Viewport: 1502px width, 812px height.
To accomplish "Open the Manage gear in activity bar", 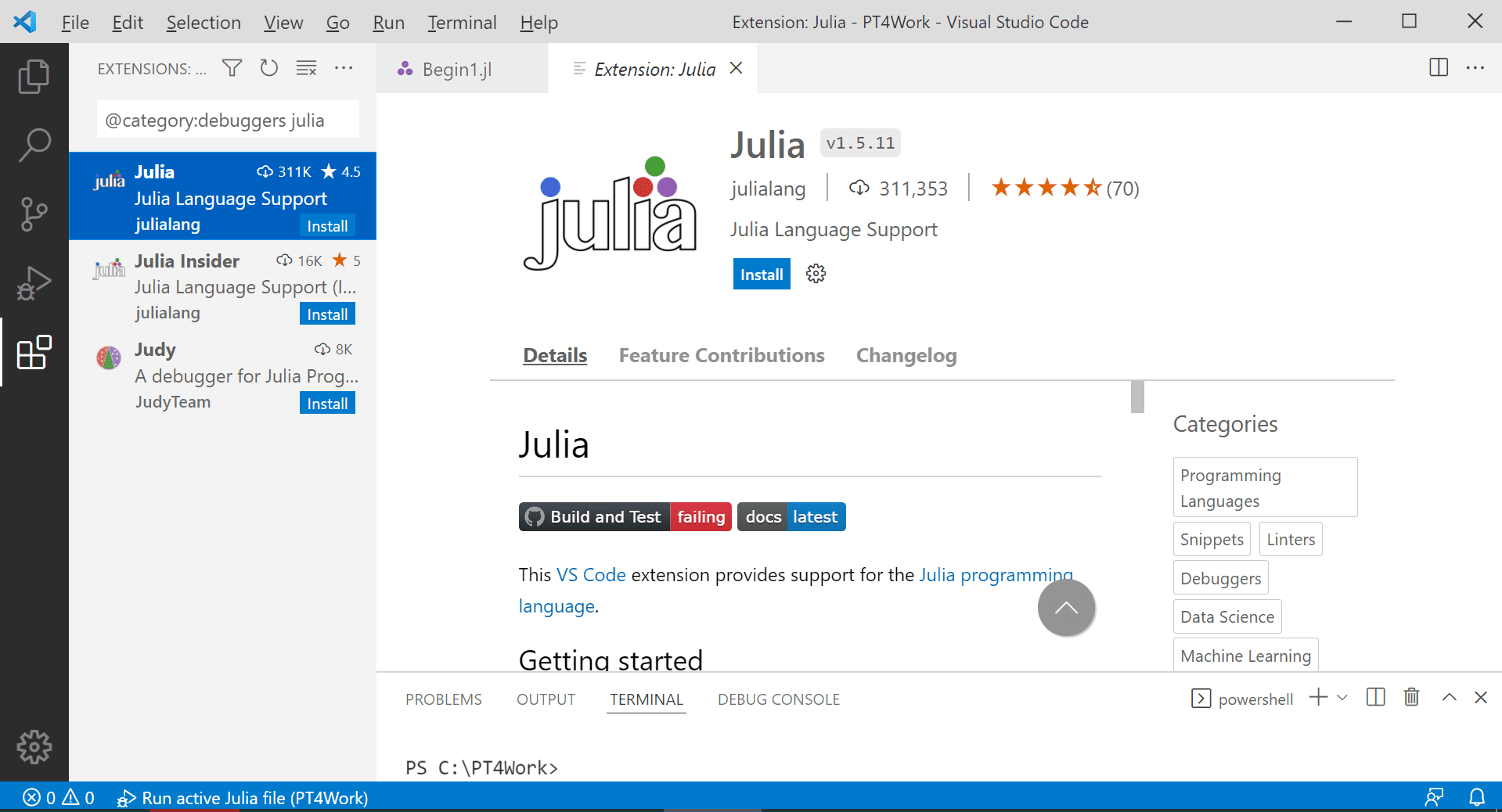I will click(x=34, y=747).
